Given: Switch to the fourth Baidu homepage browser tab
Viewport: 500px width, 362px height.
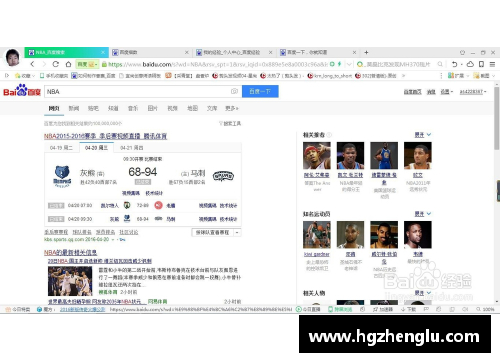Looking at the screenshot, I should 318,52.
